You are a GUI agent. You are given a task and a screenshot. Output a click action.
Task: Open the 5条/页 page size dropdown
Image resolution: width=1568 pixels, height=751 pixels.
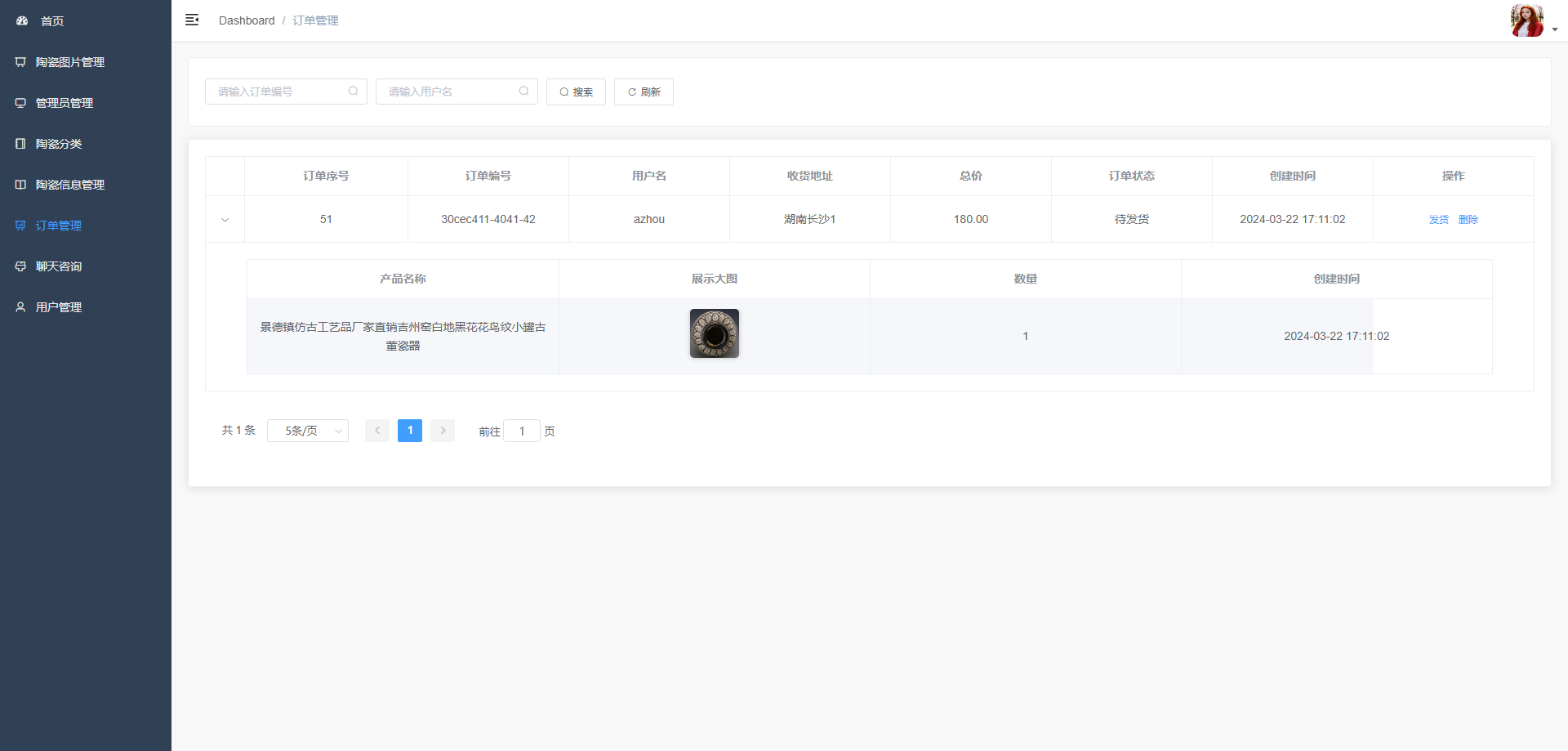[308, 431]
